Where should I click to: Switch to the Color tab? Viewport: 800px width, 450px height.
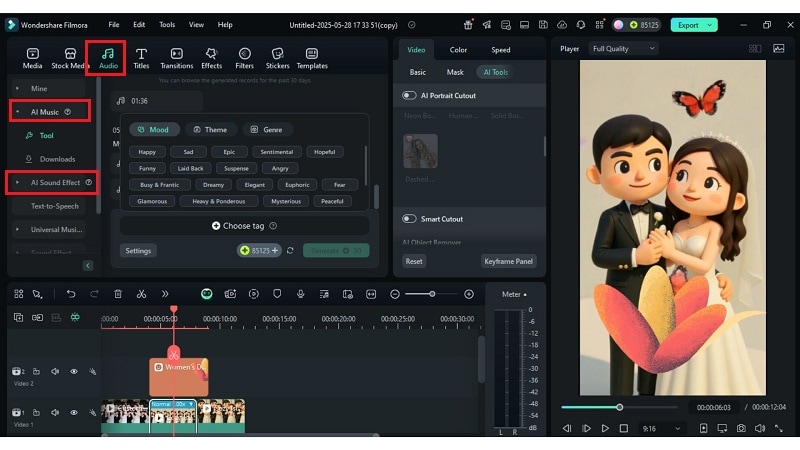click(458, 49)
